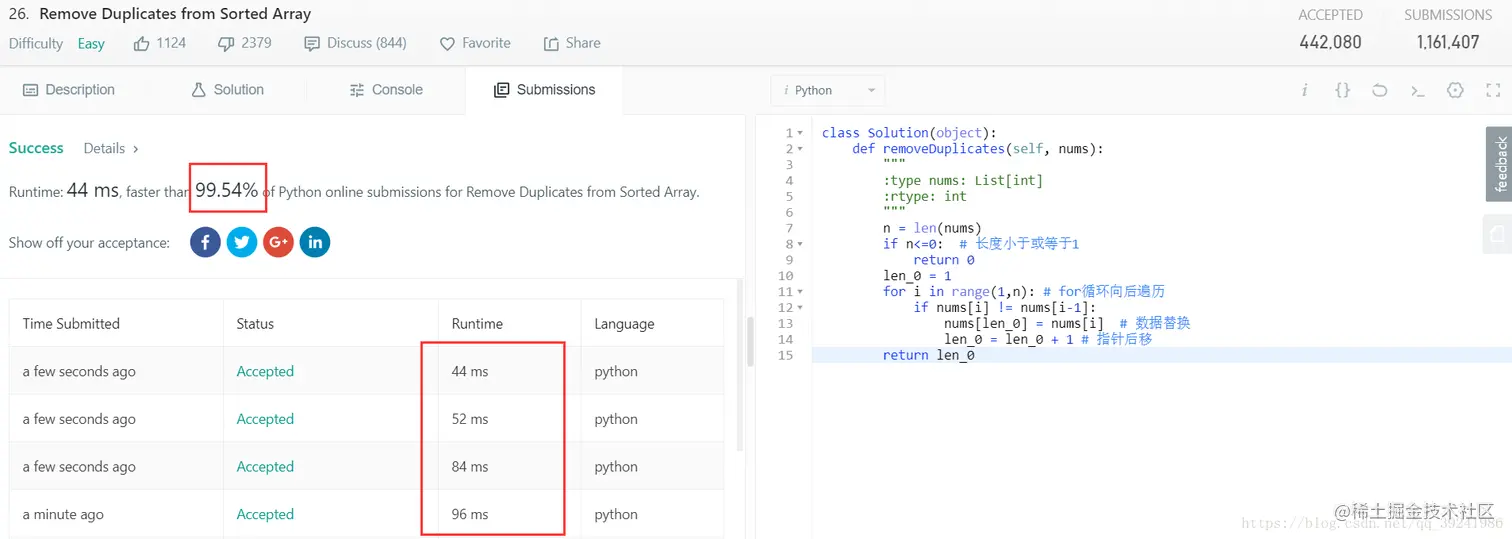Screen dimensions: 1512x539
Task: Click the 'Easy' difficulty label
Action: pos(91,43)
